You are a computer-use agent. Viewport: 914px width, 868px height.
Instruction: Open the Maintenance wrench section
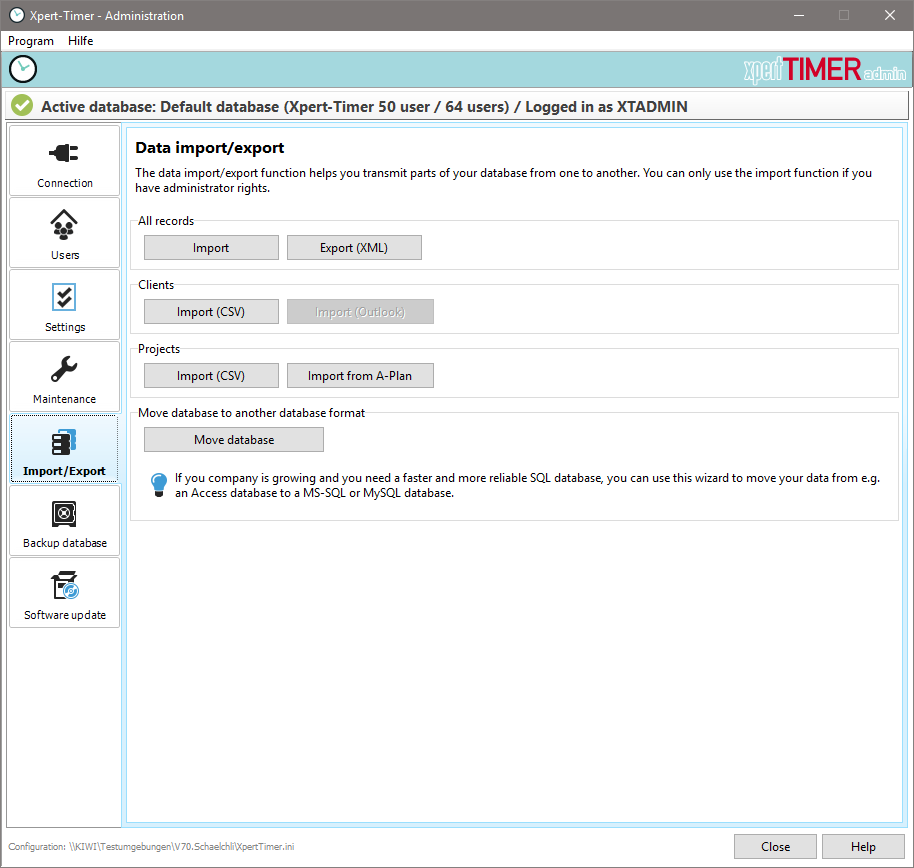[x=64, y=376]
